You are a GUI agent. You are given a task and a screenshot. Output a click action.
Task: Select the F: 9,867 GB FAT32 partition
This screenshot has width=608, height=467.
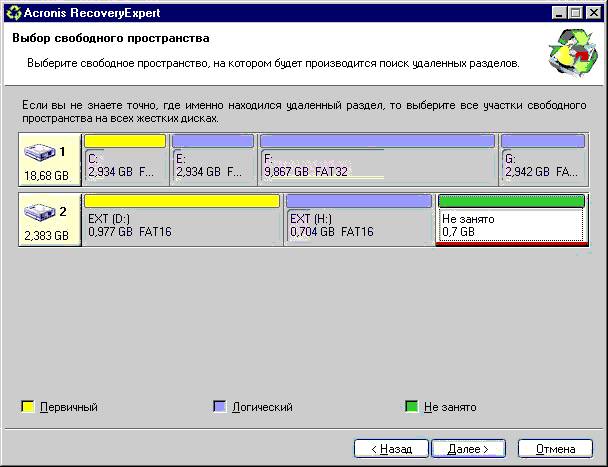[376, 165]
